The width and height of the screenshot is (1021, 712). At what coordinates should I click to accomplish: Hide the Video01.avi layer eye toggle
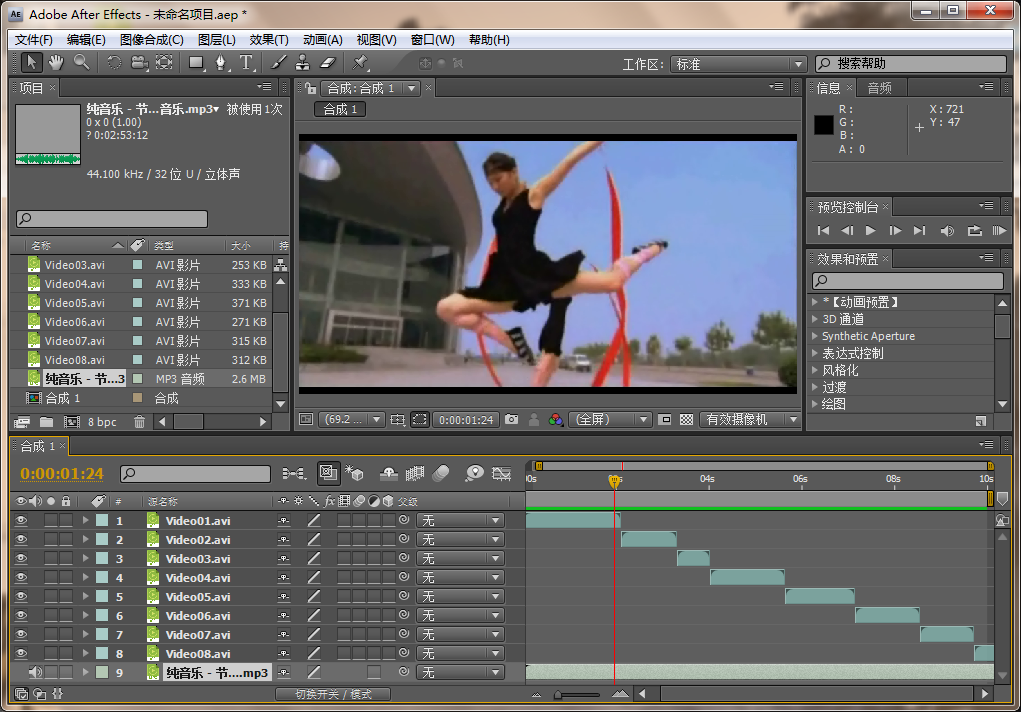coord(20,521)
